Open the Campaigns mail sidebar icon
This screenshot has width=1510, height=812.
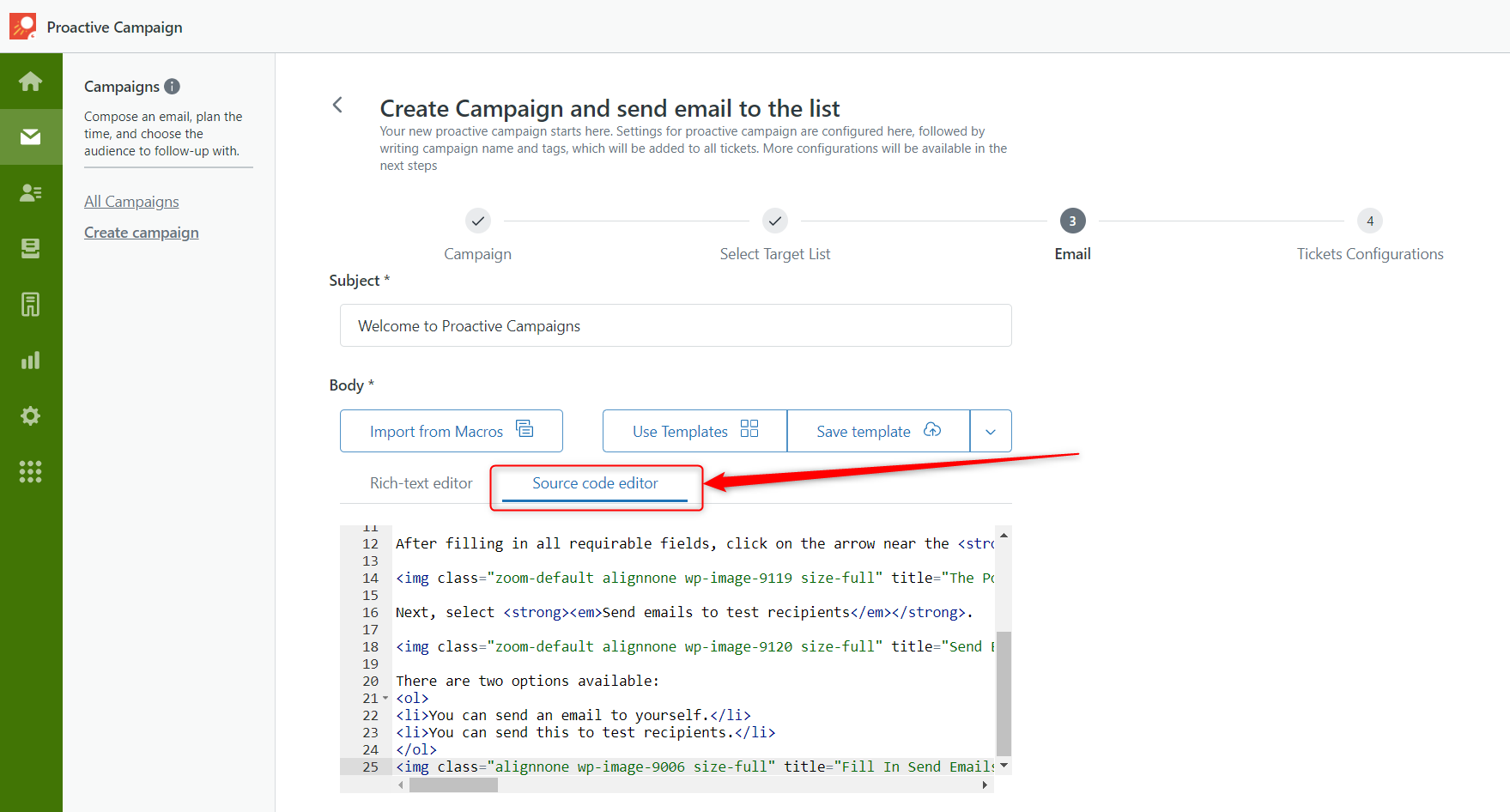point(31,136)
